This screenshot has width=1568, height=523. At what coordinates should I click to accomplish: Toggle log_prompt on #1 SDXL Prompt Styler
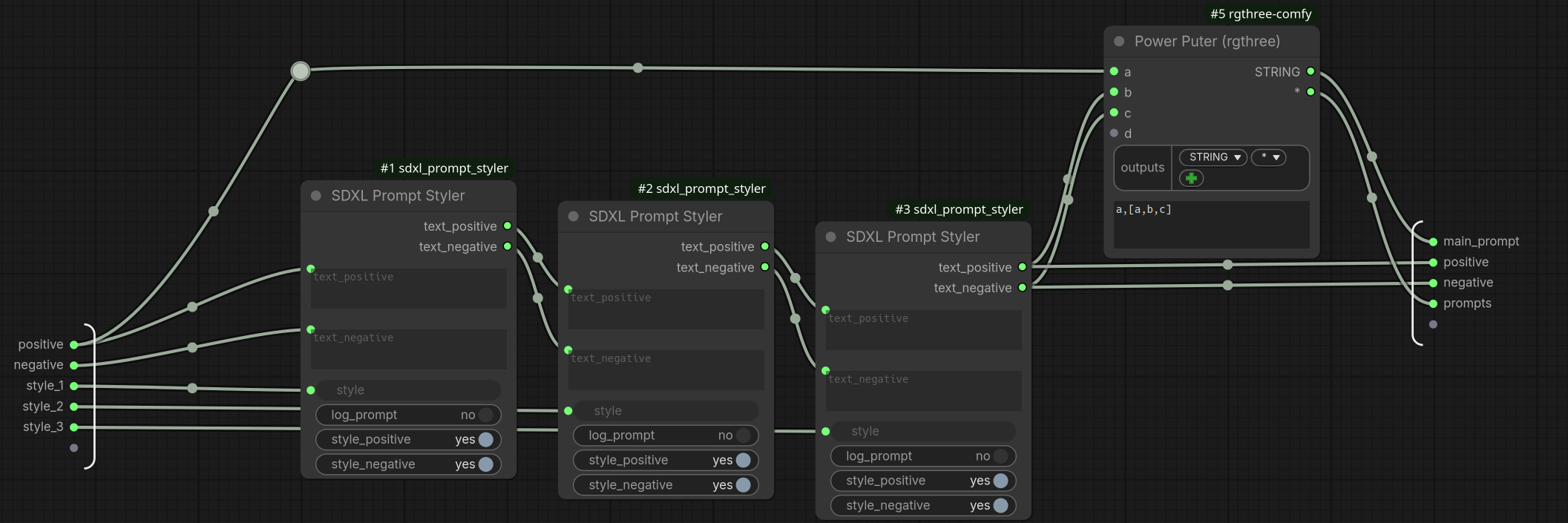[408, 415]
